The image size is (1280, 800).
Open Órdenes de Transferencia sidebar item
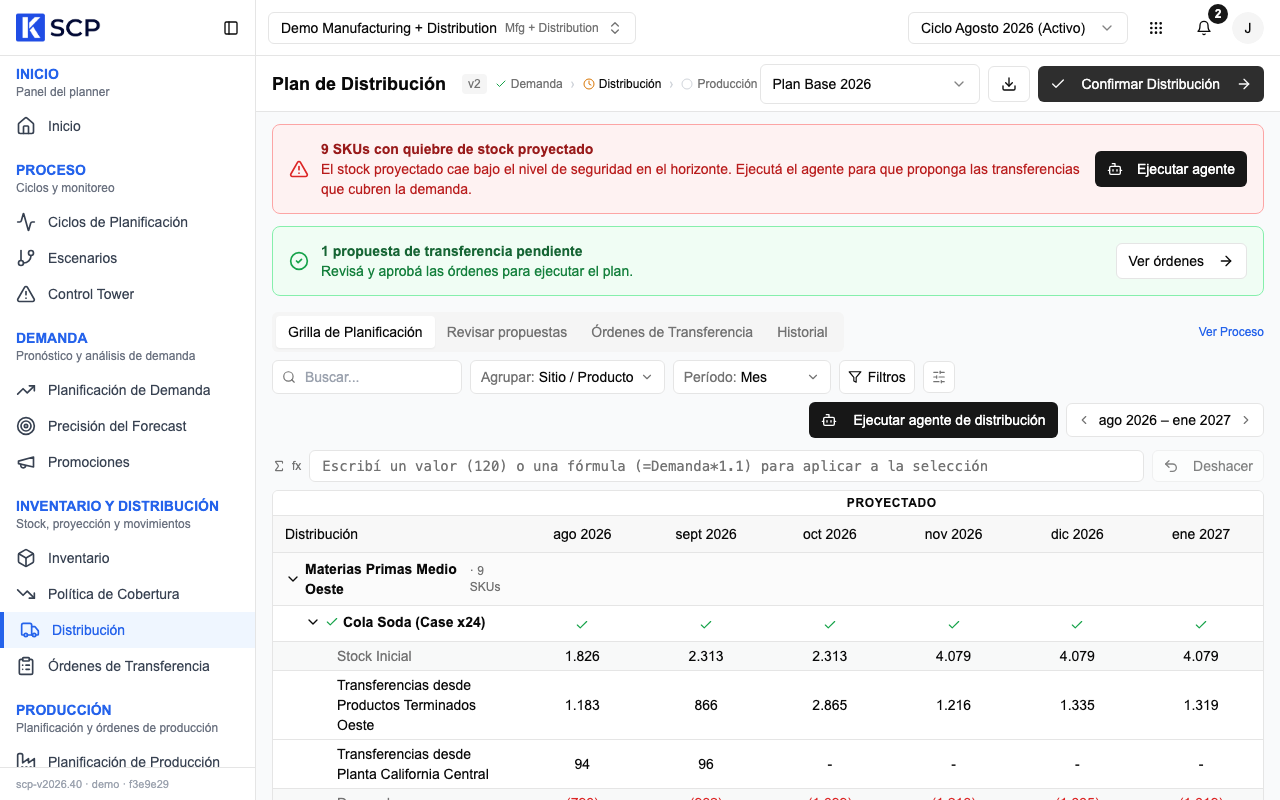pyautogui.click(x=128, y=666)
